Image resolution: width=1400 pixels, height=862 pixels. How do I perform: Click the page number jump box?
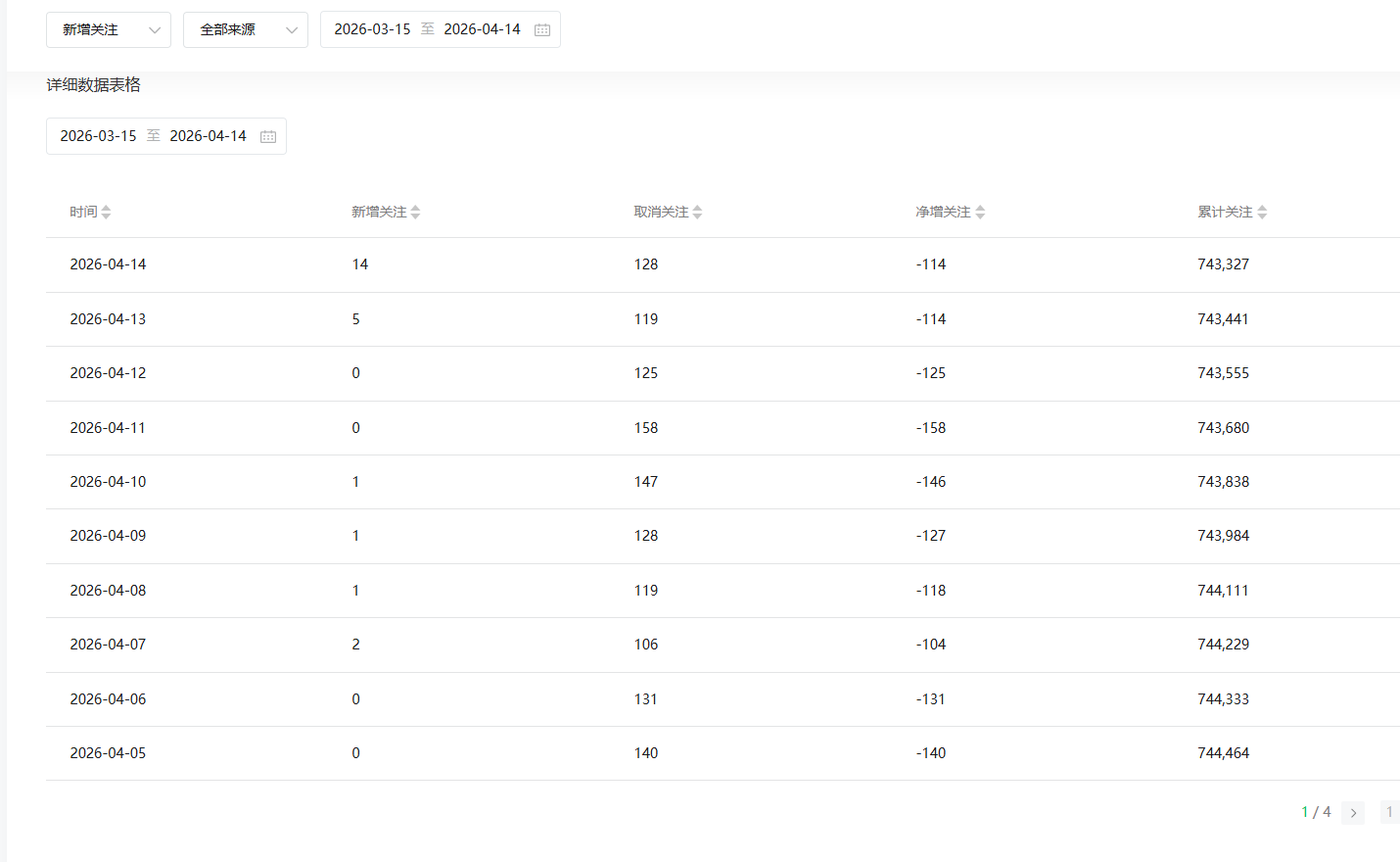1389,812
